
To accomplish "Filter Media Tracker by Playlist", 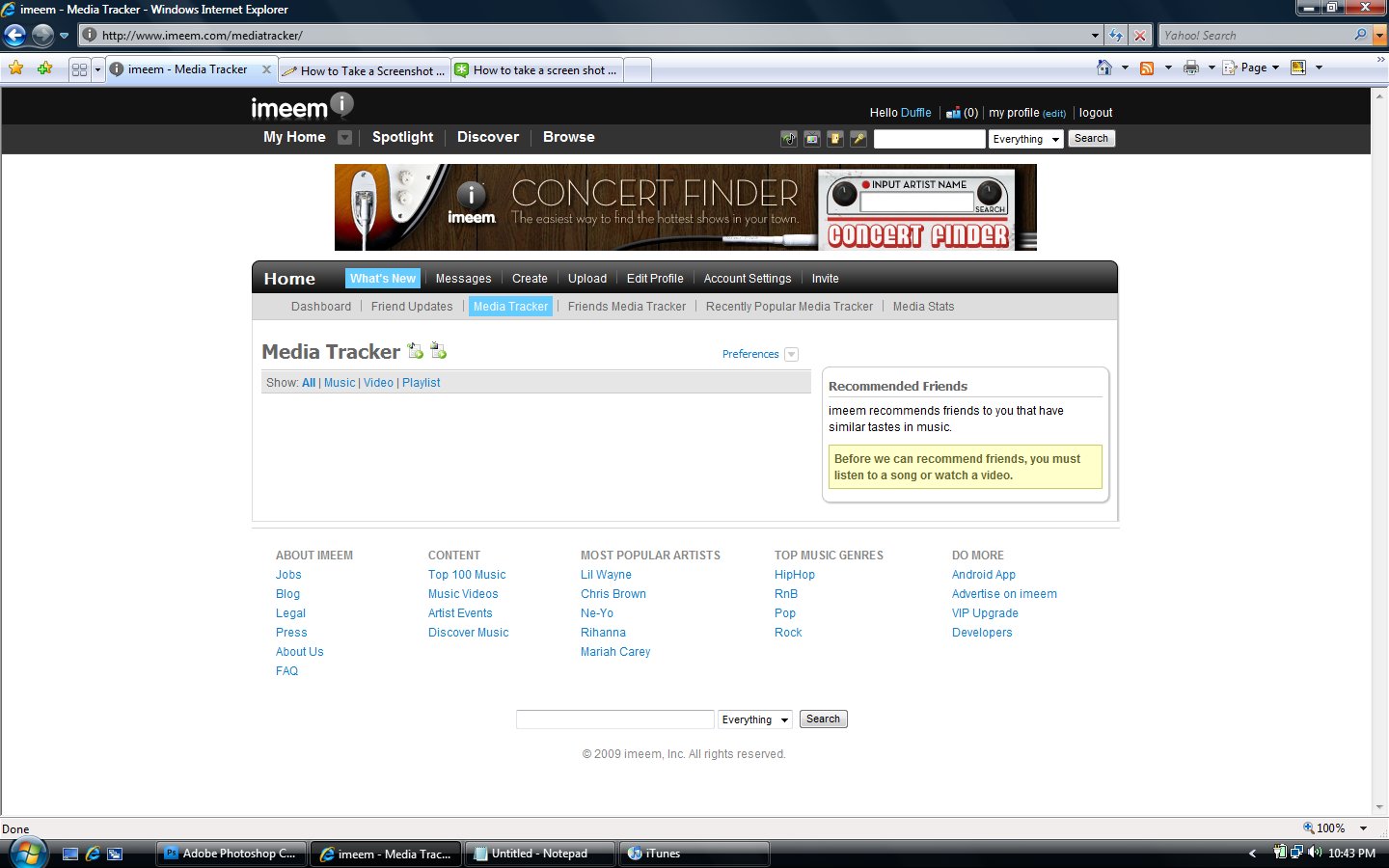I will [422, 383].
